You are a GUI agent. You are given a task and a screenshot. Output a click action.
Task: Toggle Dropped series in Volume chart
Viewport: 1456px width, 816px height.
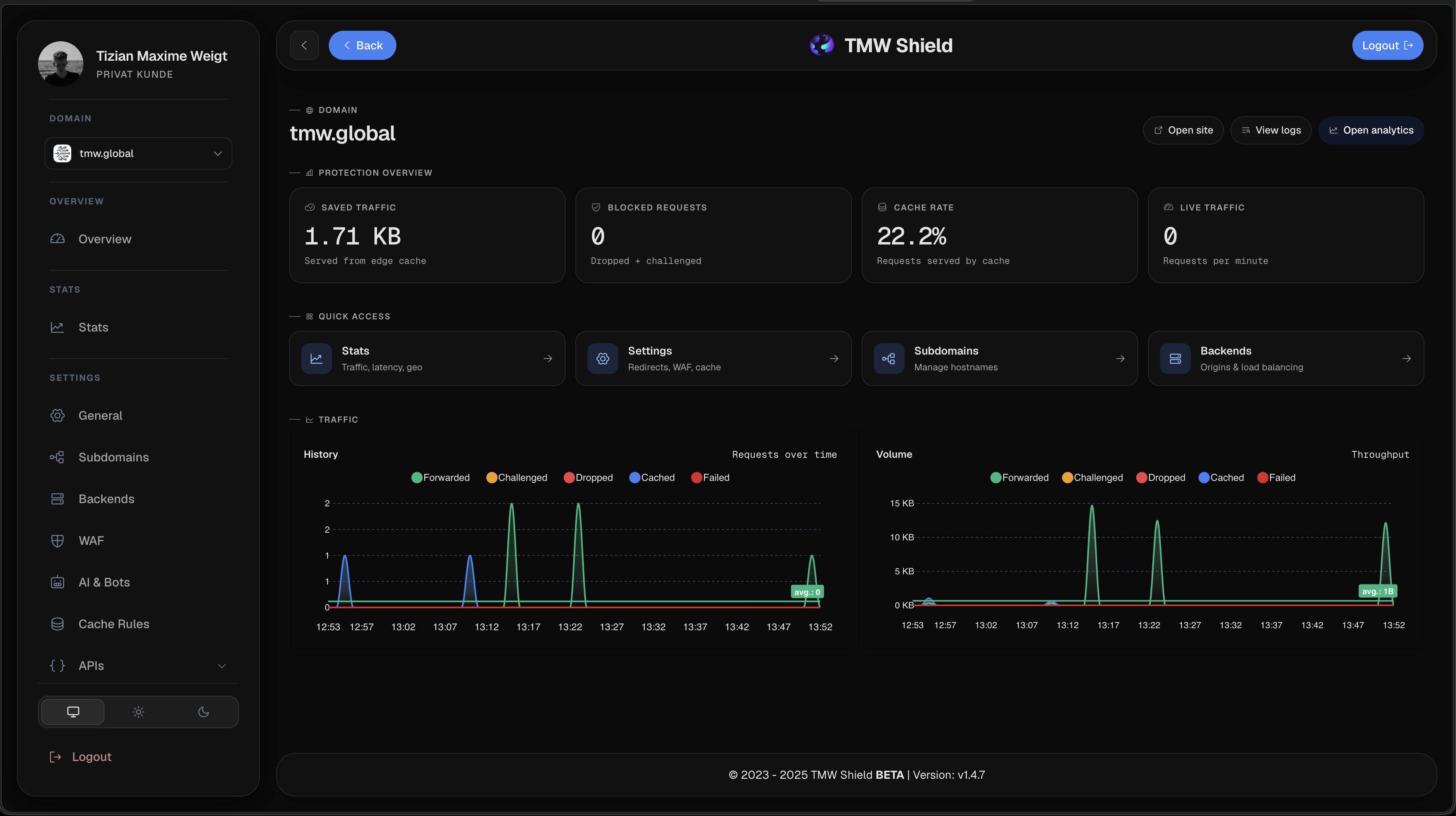(x=1160, y=478)
